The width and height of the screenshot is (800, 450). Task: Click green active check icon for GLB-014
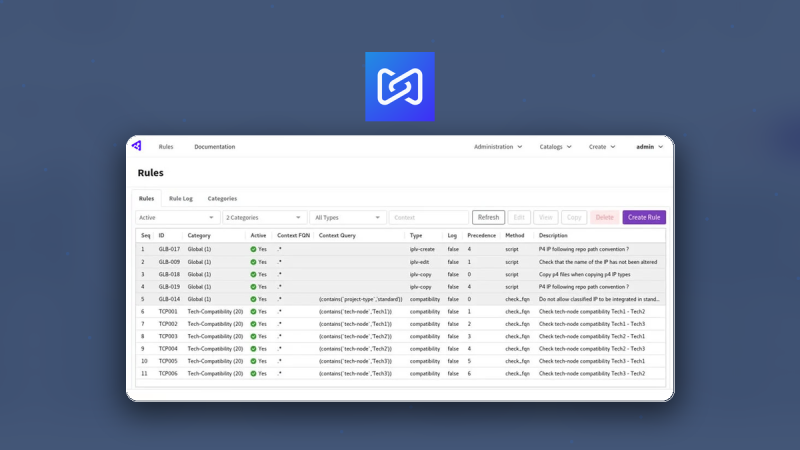tap(253, 299)
